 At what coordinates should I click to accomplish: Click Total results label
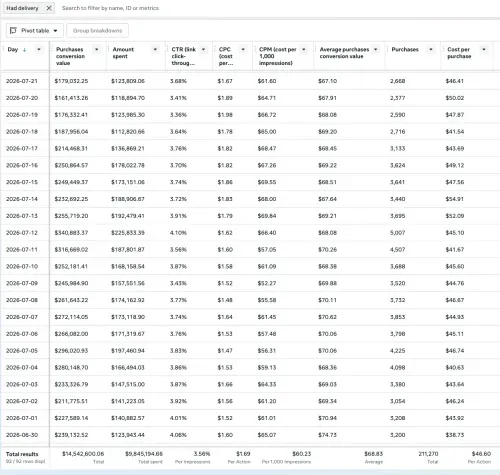click(x=22, y=454)
